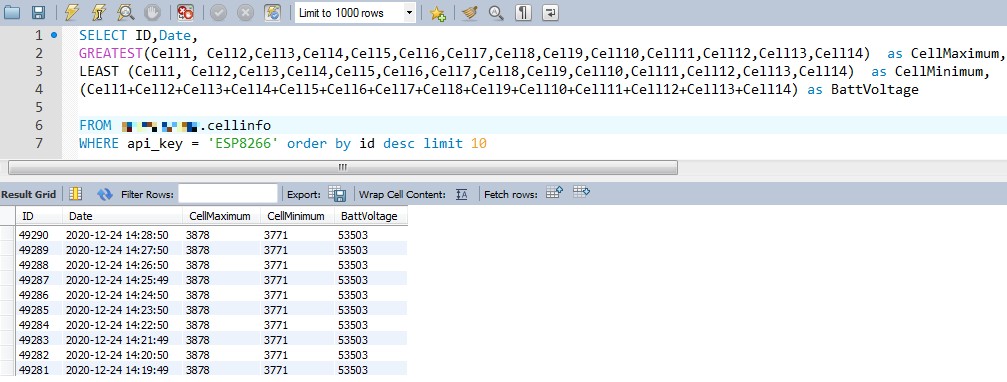
Task: Sort by the Date column header
Action: pos(122,216)
